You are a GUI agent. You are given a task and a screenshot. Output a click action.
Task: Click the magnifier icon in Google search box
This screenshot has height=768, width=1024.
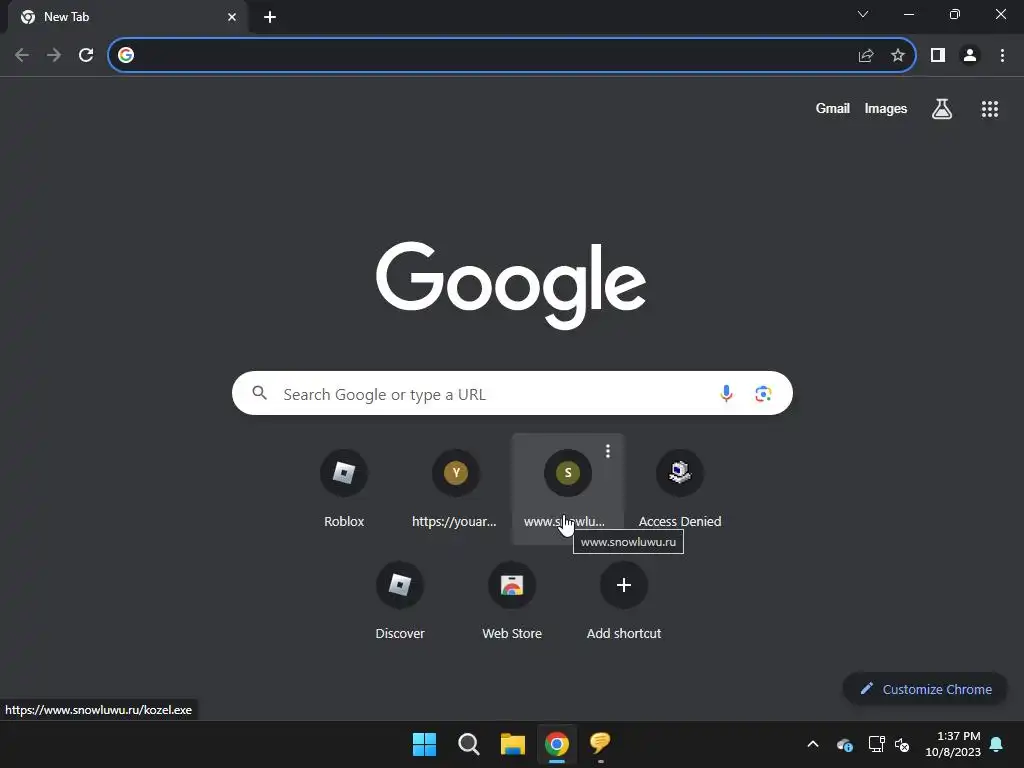(260, 393)
